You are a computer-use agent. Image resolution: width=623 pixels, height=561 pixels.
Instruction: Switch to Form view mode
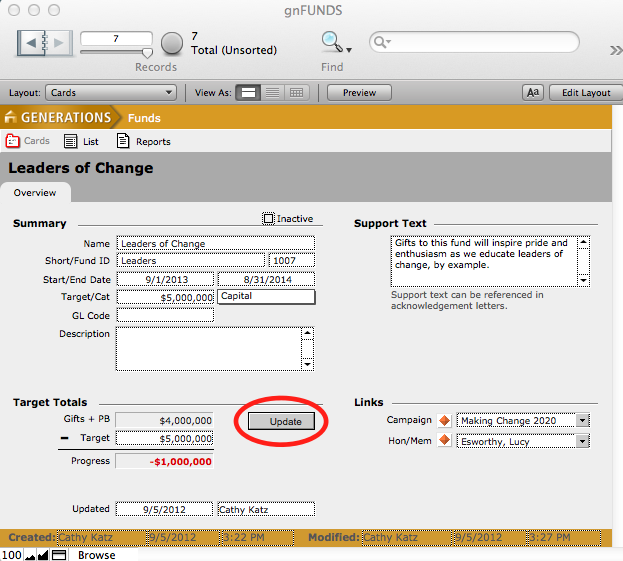pyautogui.click(x=248, y=93)
